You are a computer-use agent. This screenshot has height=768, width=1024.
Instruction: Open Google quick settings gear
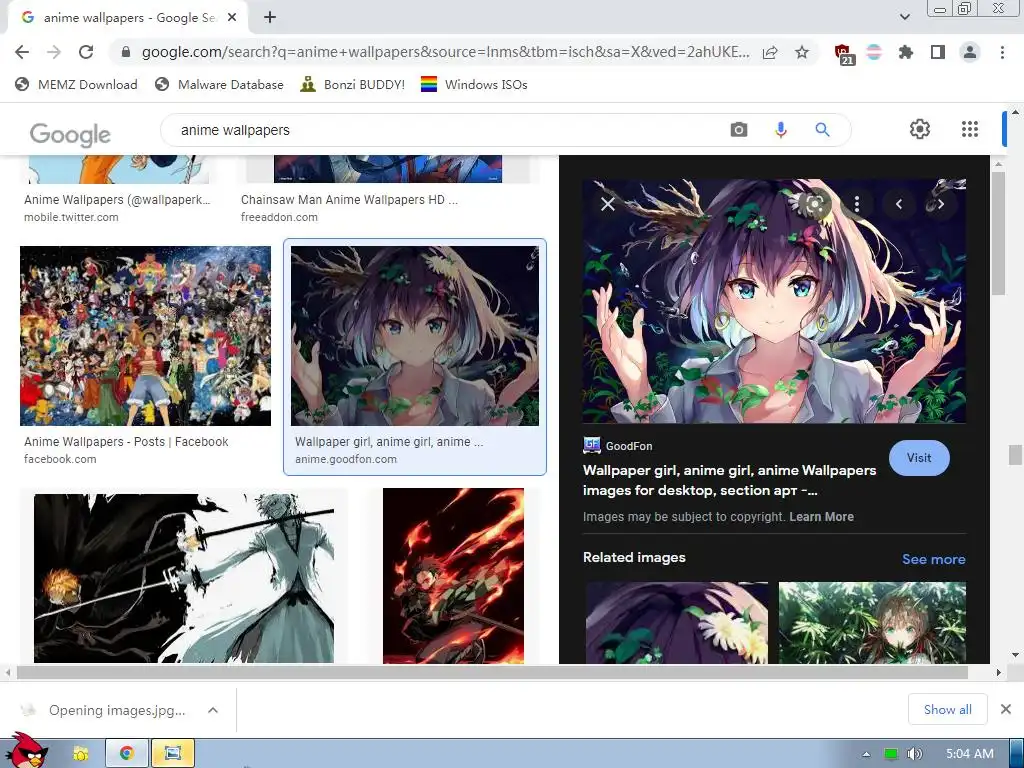click(920, 129)
